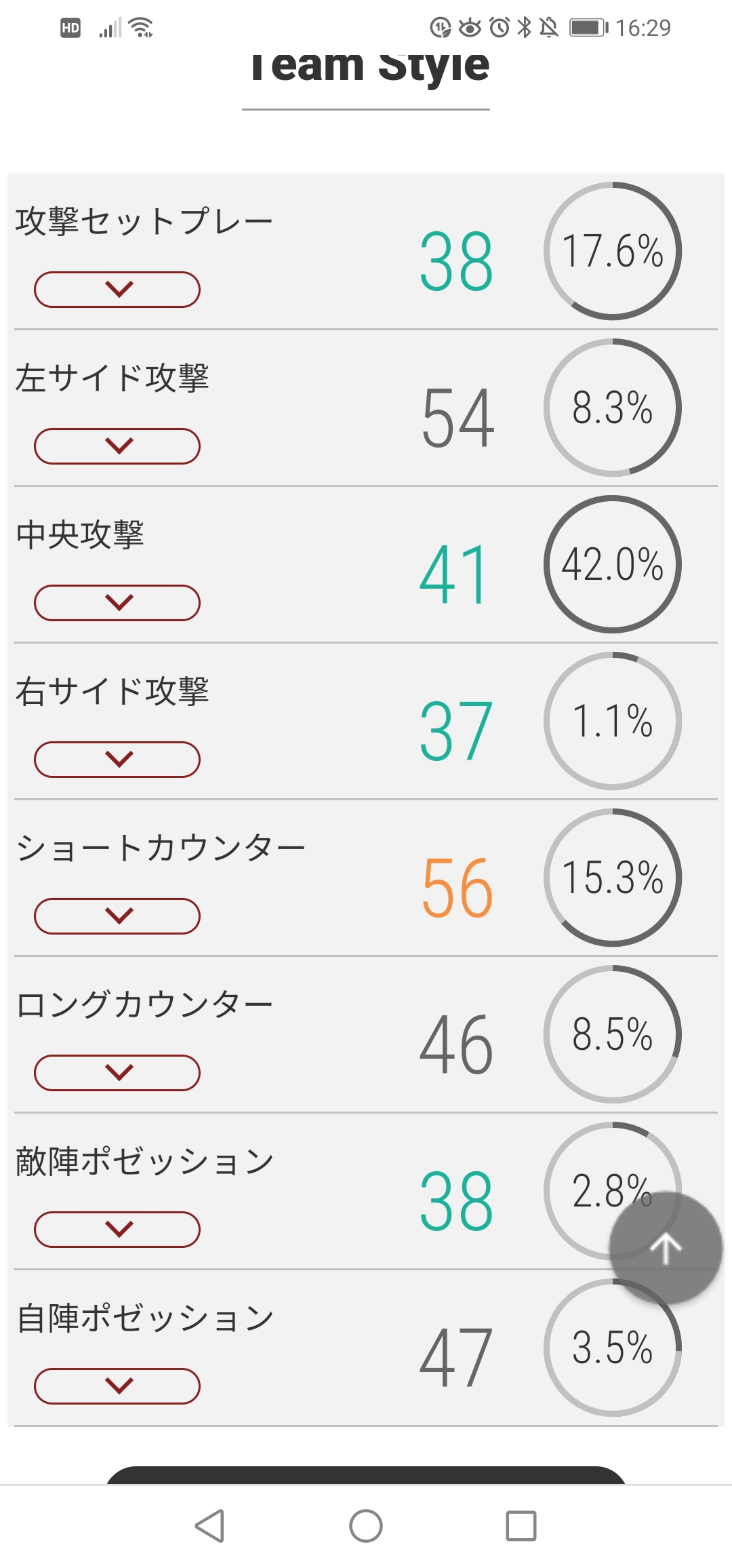This screenshot has width=732, height=1568.
Task: Expand 左サイド攻撃 details chevron
Action: pos(117,446)
